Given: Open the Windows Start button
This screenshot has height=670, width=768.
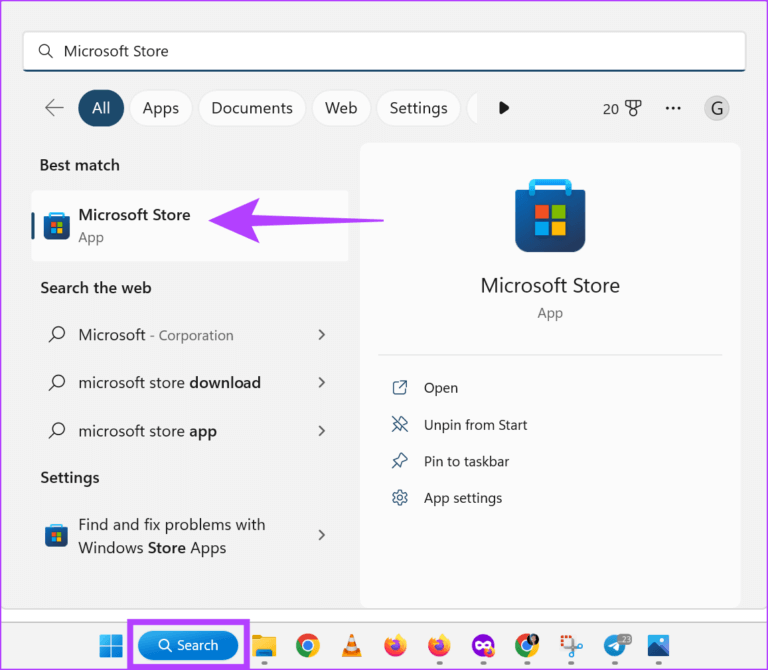Looking at the screenshot, I should [x=111, y=646].
